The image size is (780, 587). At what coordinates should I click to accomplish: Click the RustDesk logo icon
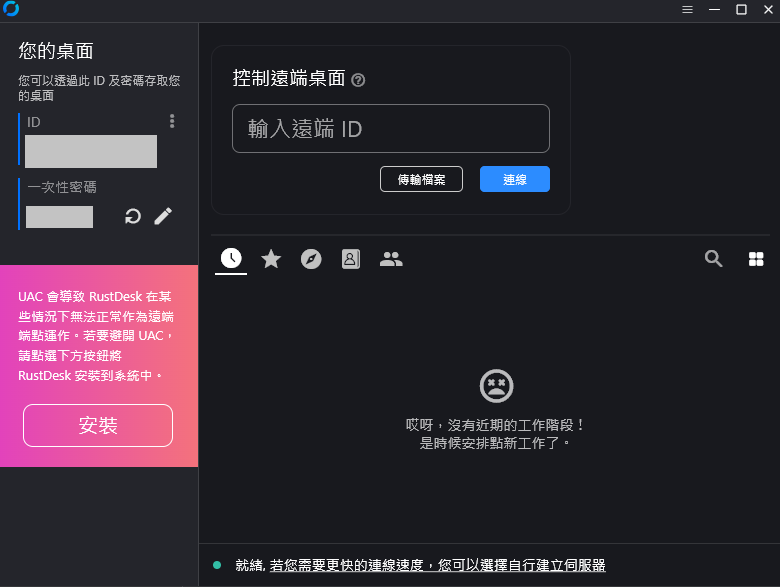coord(10,8)
